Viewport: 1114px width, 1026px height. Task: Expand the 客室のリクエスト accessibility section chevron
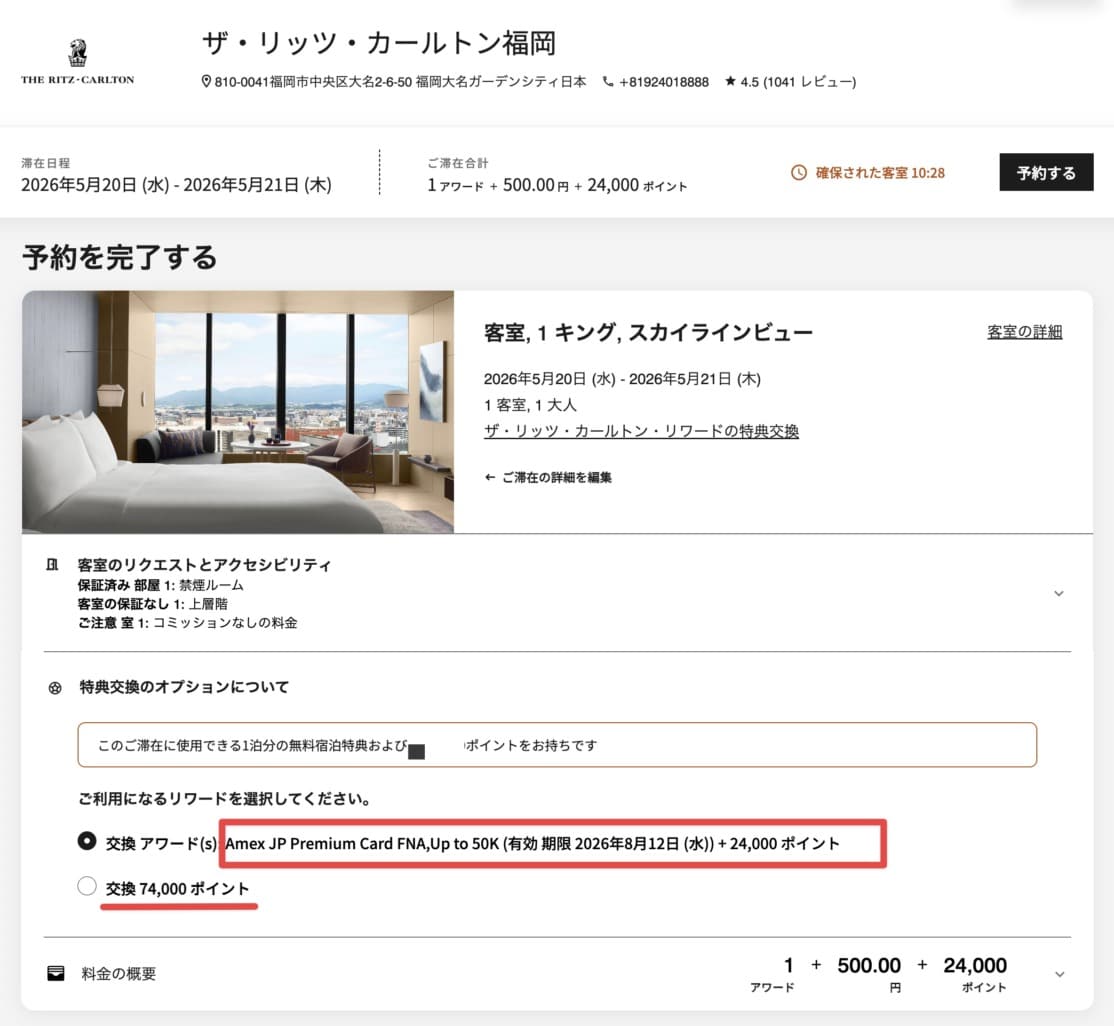tap(1058, 592)
